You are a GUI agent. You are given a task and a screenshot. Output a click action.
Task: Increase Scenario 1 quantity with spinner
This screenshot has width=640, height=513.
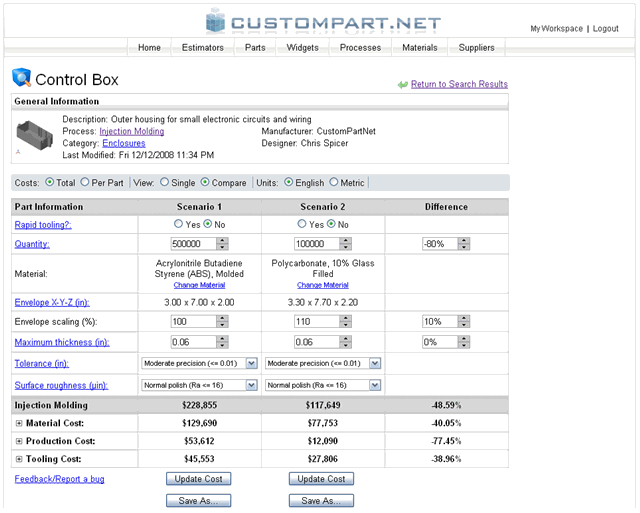point(222,241)
